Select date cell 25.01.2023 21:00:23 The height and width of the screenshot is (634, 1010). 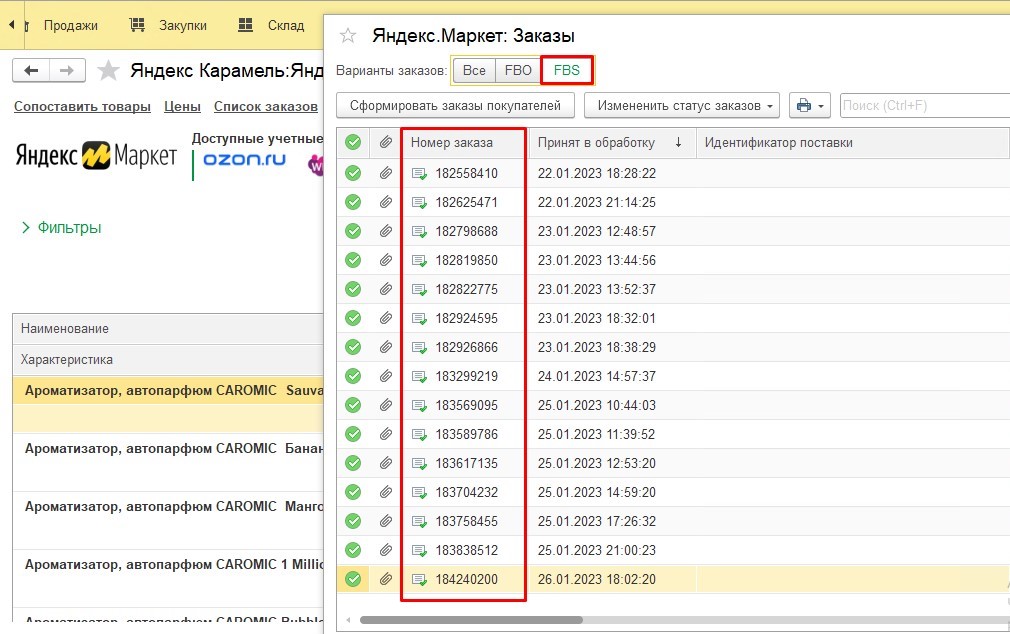coord(596,550)
